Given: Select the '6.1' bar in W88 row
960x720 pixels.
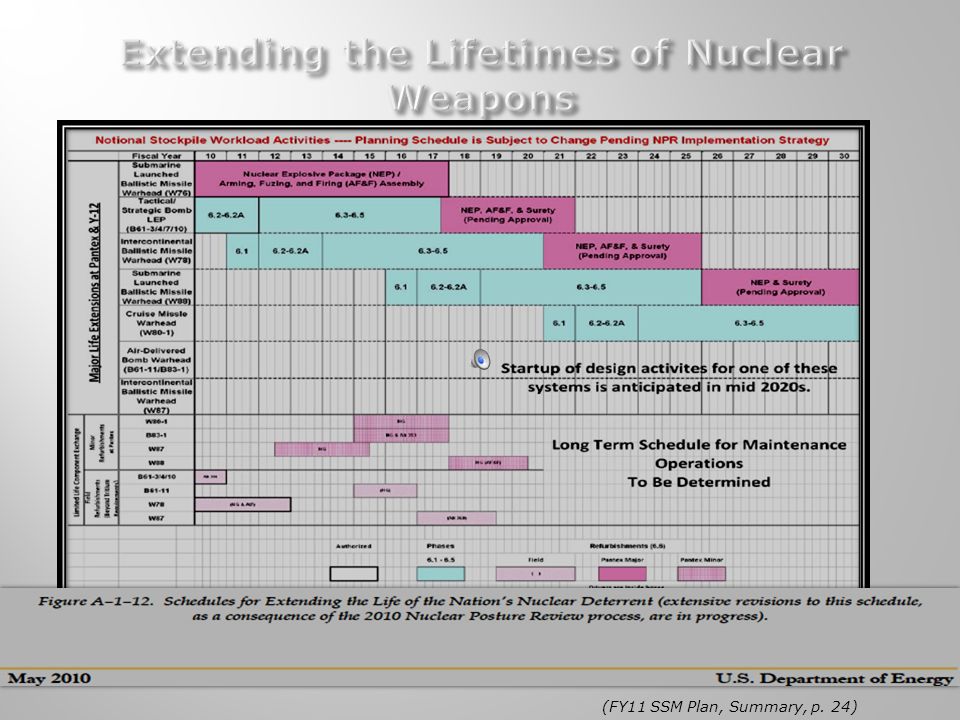Looking at the screenshot, I should (x=401, y=287).
